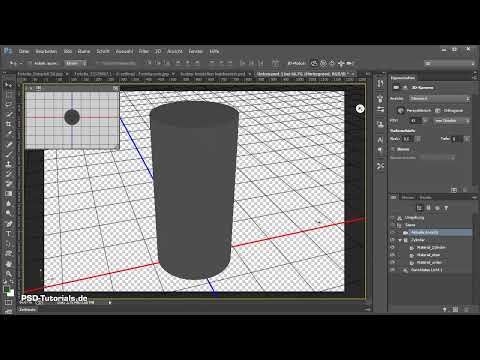Open the Filter menu
The height and width of the screenshot is (360, 480).
click(x=144, y=51)
